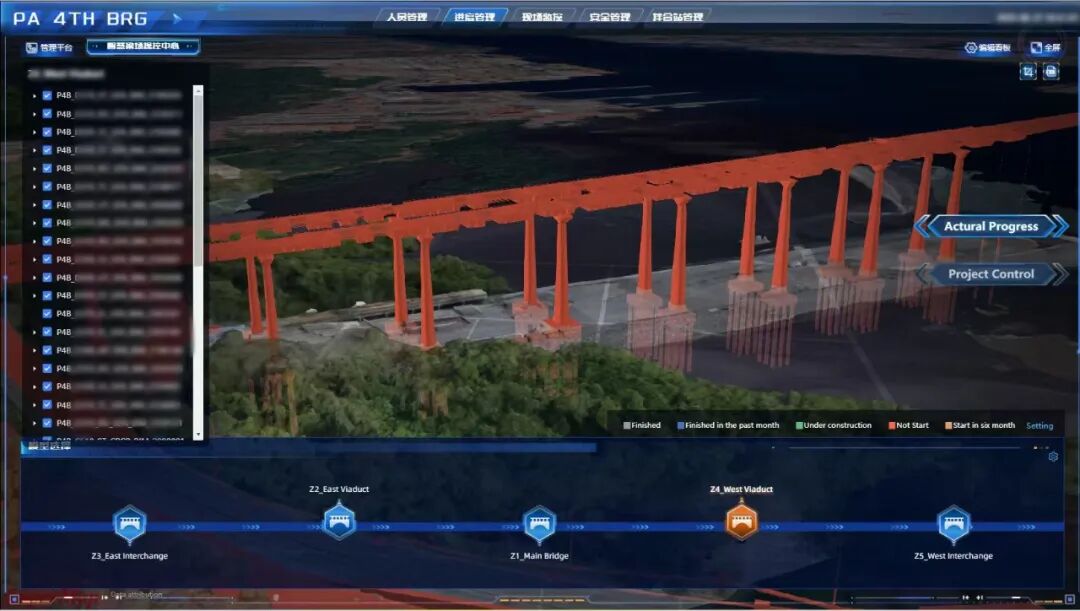
Task: Click the red Not Start legend swatch
Action: click(x=891, y=425)
